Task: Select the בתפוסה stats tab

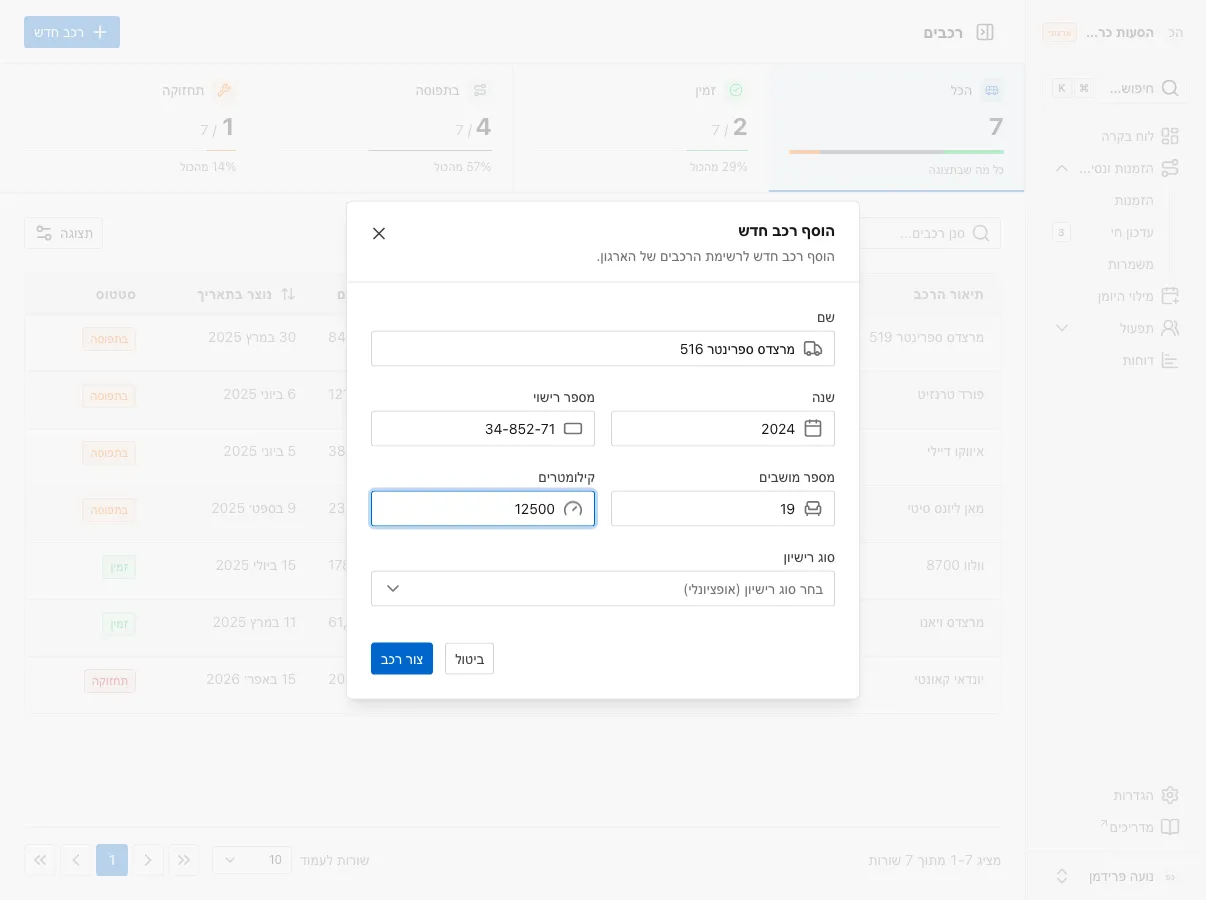Action: tap(385, 128)
